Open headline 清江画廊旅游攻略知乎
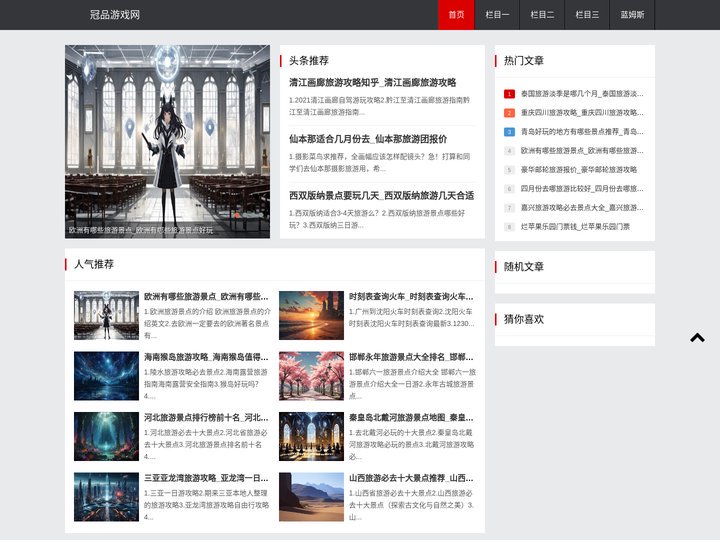The image size is (720, 540). (372, 83)
